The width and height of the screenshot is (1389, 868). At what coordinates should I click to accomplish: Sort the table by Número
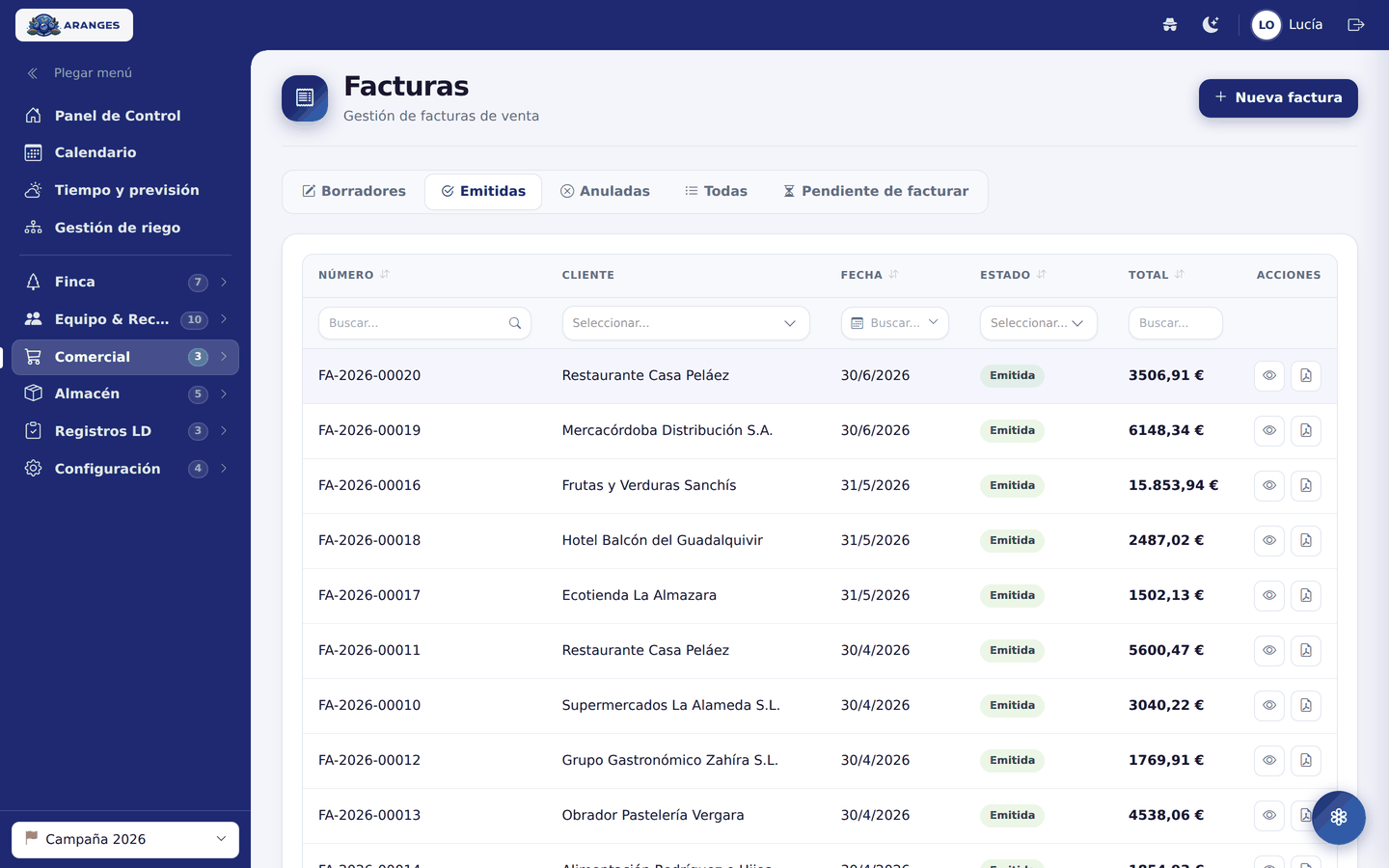[385, 275]
